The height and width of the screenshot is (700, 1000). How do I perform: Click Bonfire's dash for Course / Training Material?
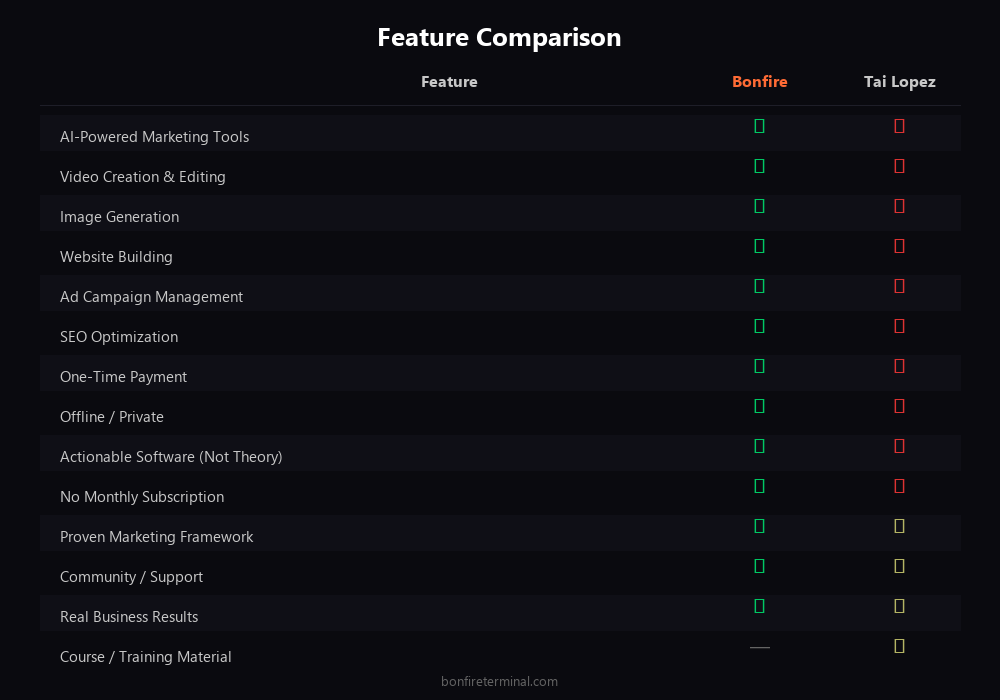759,647
